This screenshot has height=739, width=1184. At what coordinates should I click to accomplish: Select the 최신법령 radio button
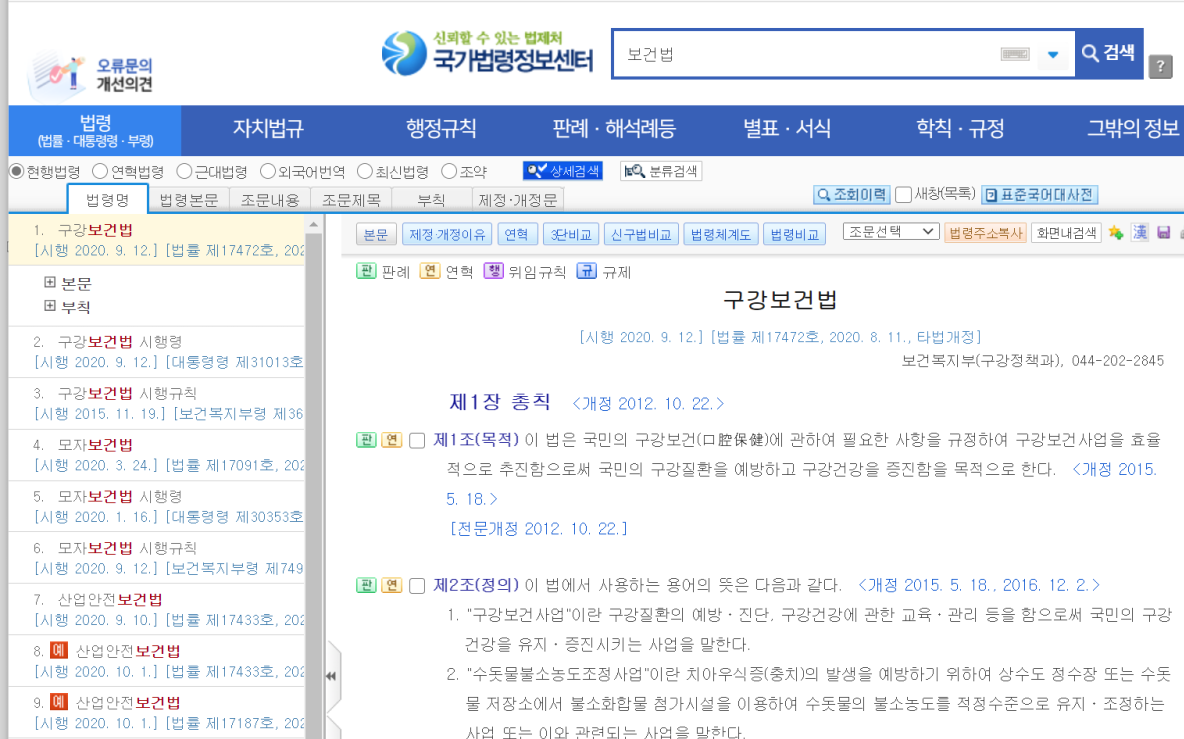pyautogui.click(x=365, y=171)
